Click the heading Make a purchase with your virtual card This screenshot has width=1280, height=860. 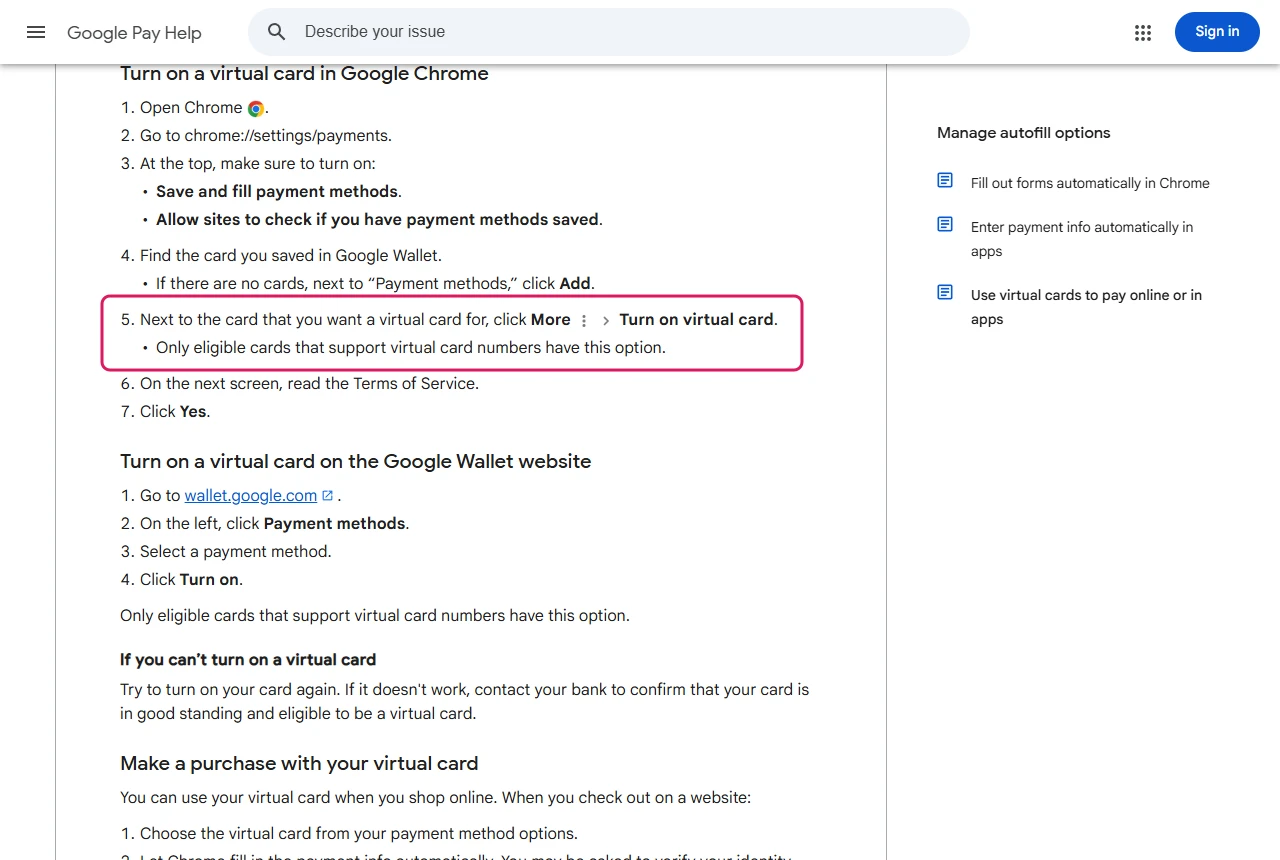pos(299,763)
